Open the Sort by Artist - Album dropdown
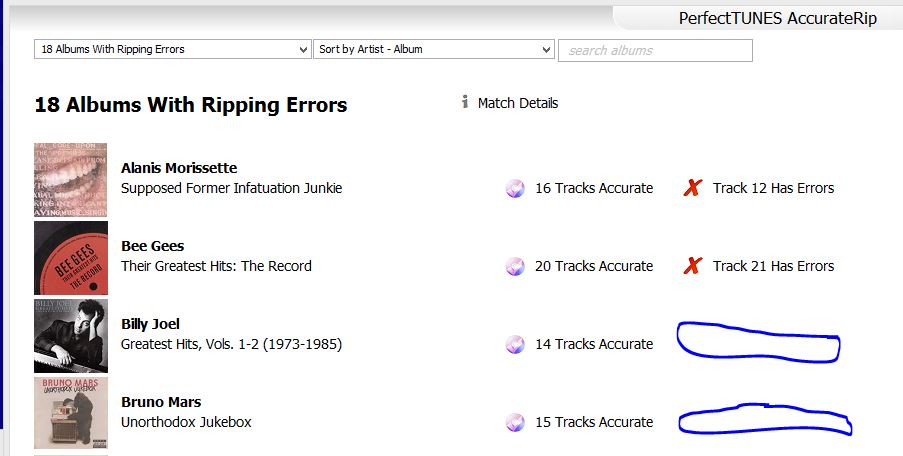 [434, 49]
